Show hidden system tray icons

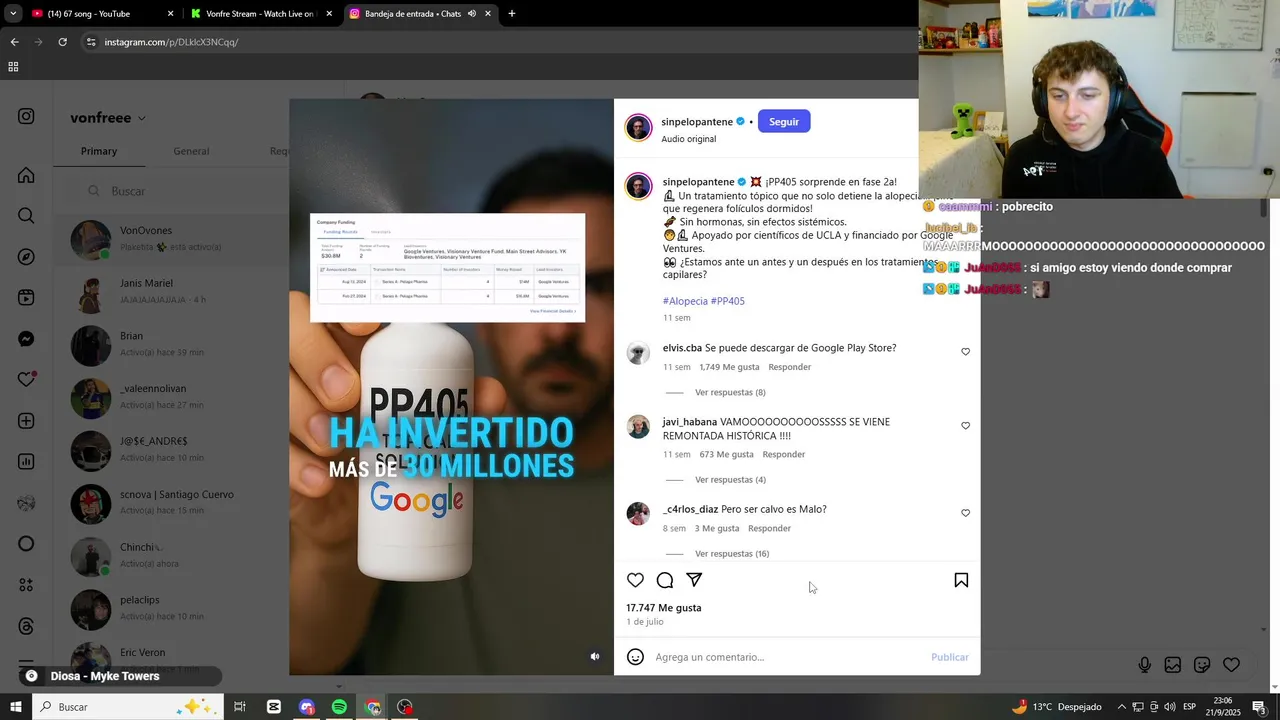[x=1121, y=707]
